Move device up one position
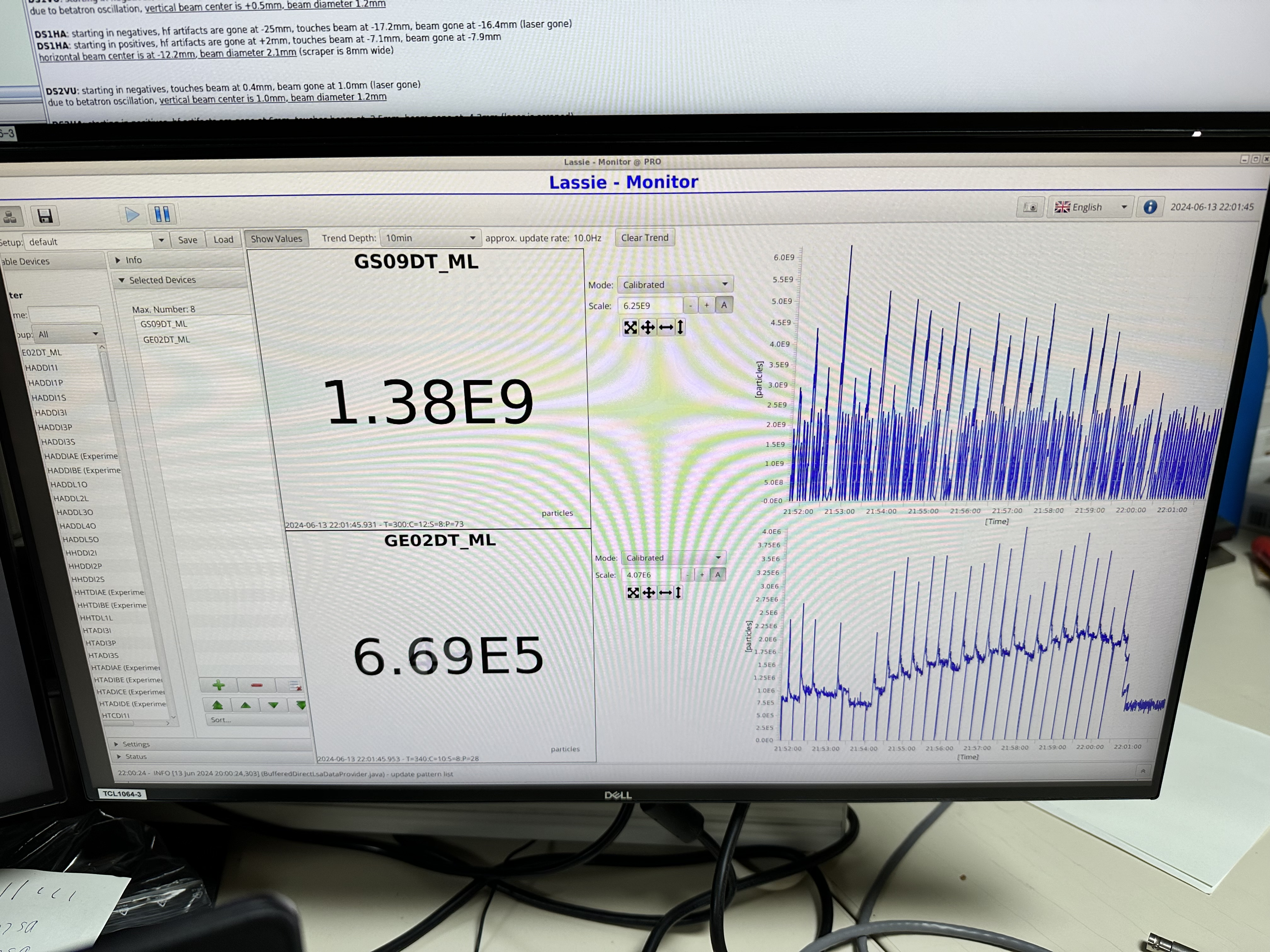 [246, 705]
